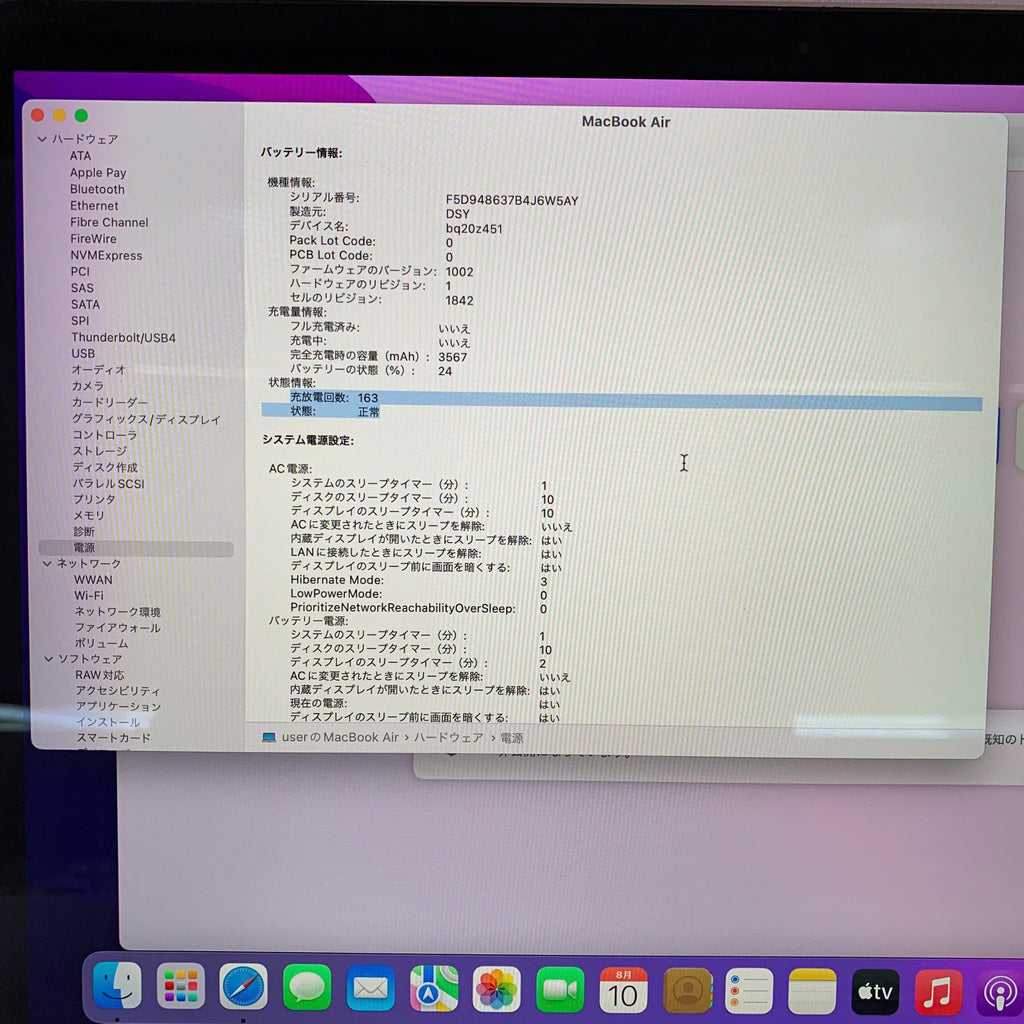Open Contacts app in the Dock

coord(687,991)
